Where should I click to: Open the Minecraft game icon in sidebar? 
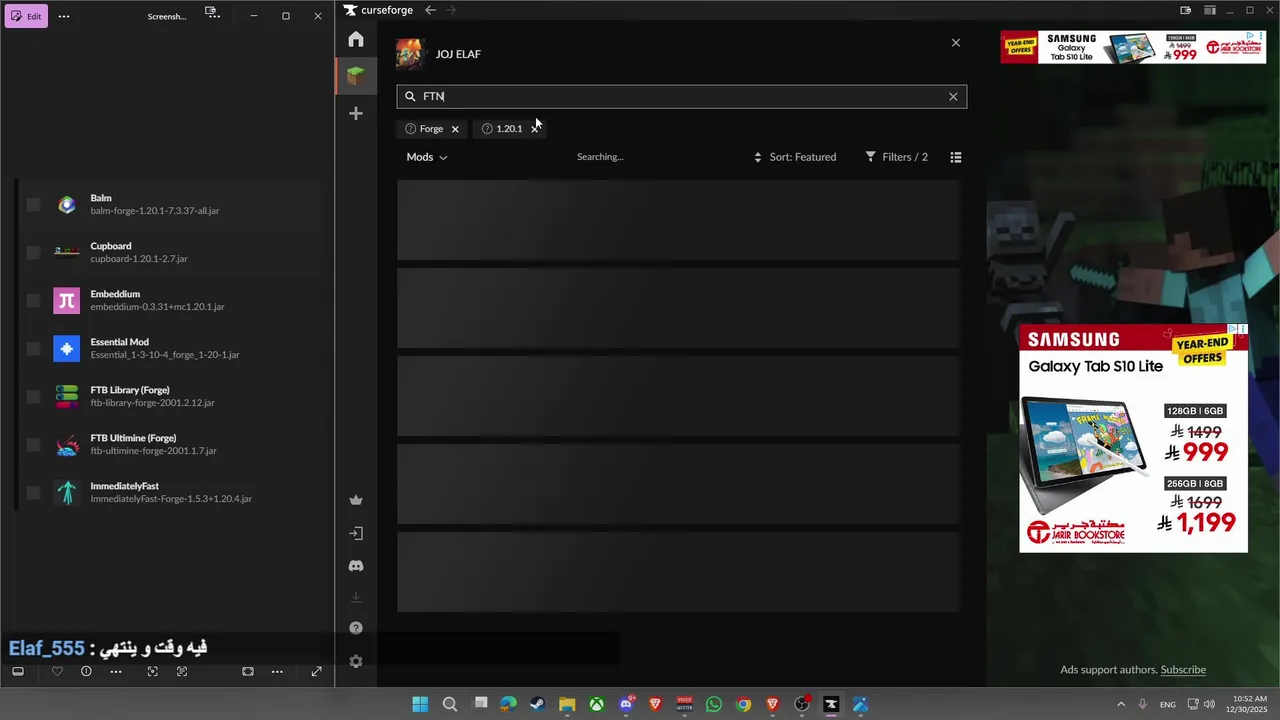356,75
